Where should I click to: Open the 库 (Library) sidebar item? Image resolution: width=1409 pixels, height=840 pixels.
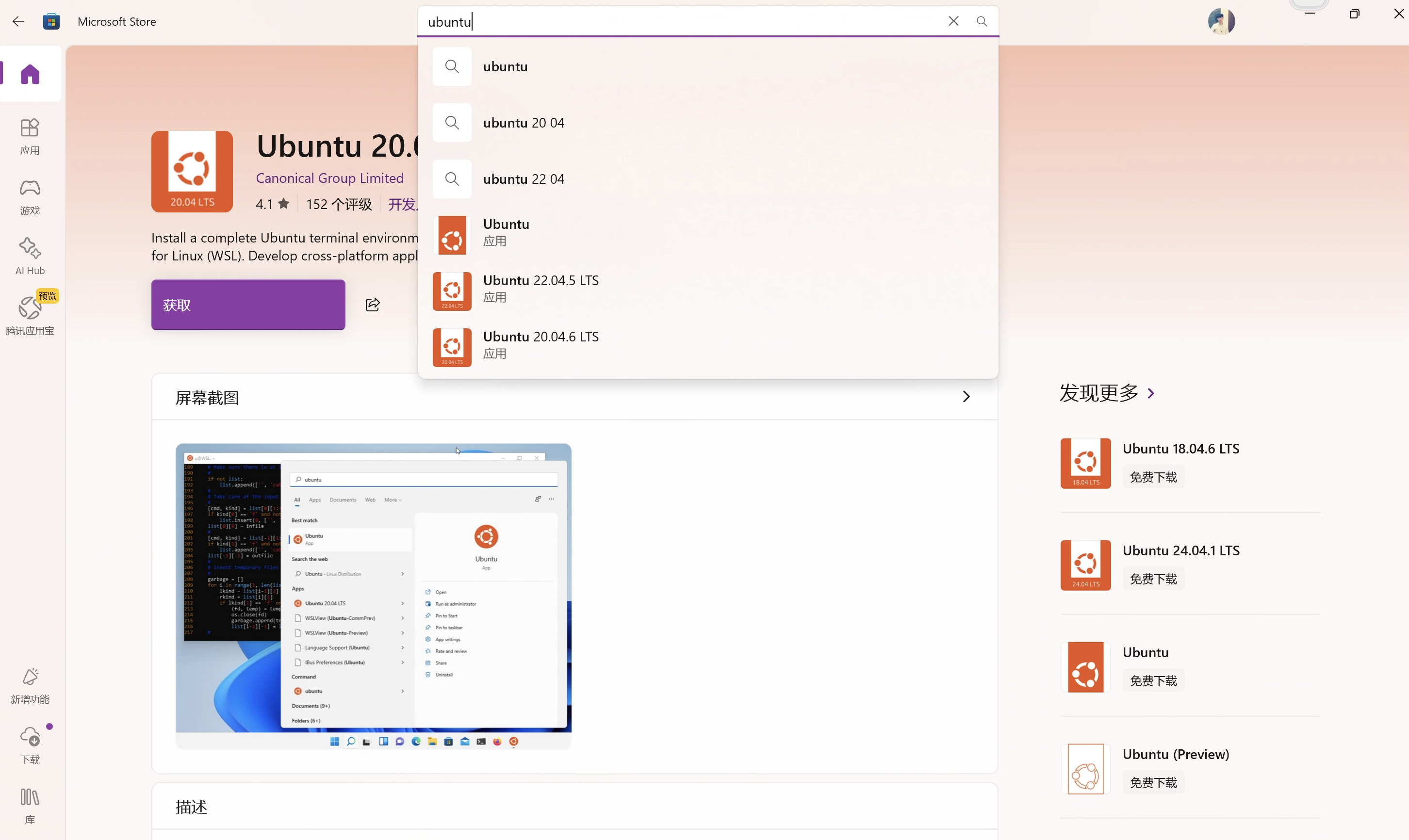(30, 806)
